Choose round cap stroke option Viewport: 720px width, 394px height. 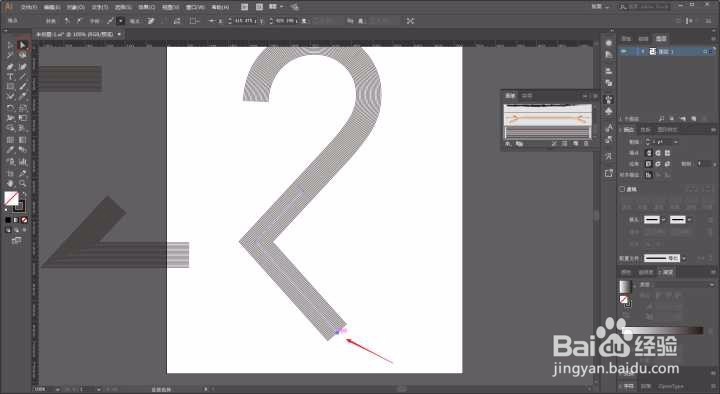coord(658,152)
